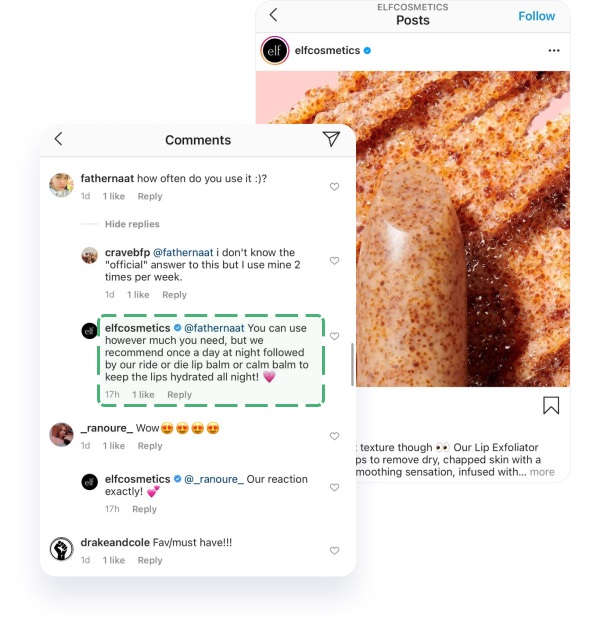Go back from the ELFCOSMETICS Posts screen
Screen dimensions: 600x628
[274, 15]
